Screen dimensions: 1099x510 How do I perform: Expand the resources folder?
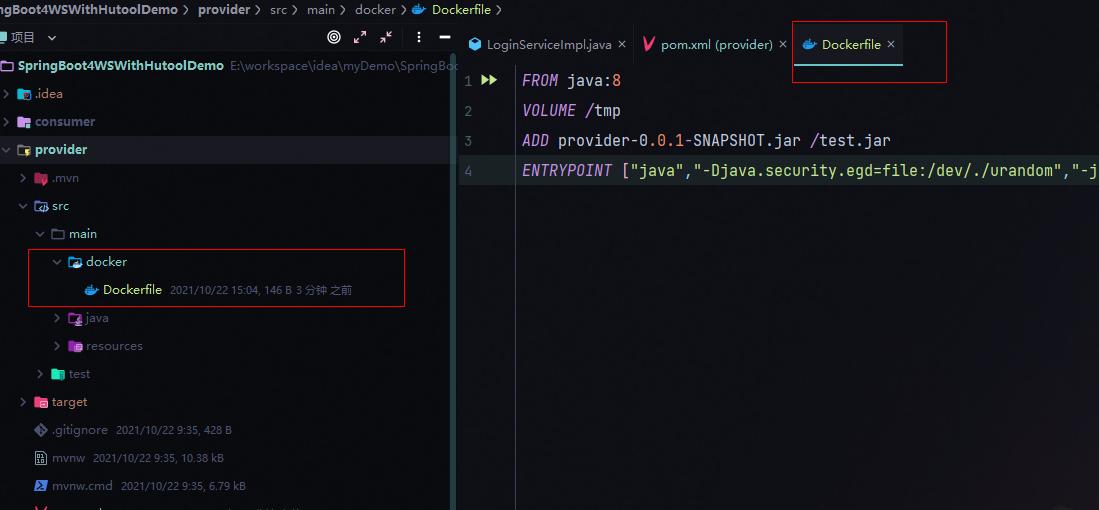pyautogui.click(x=57, y=346)
